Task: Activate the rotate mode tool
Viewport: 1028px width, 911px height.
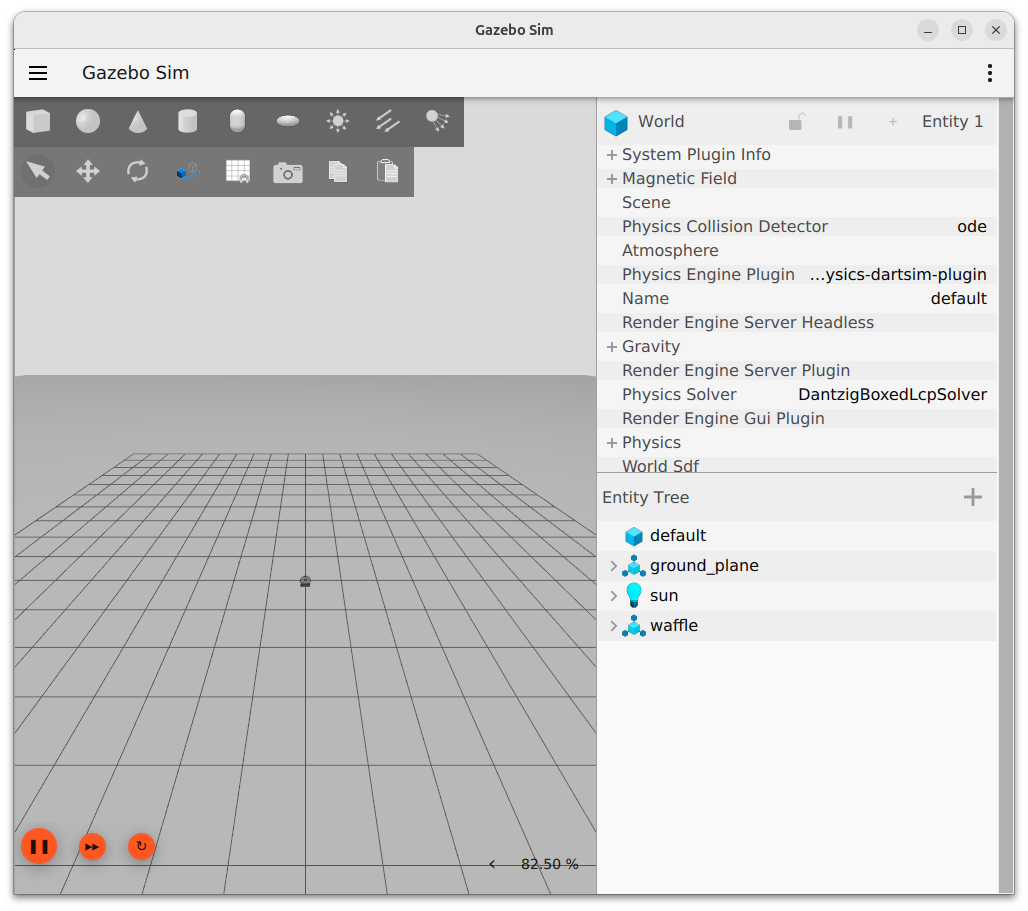Action: (x=138, y=171)
